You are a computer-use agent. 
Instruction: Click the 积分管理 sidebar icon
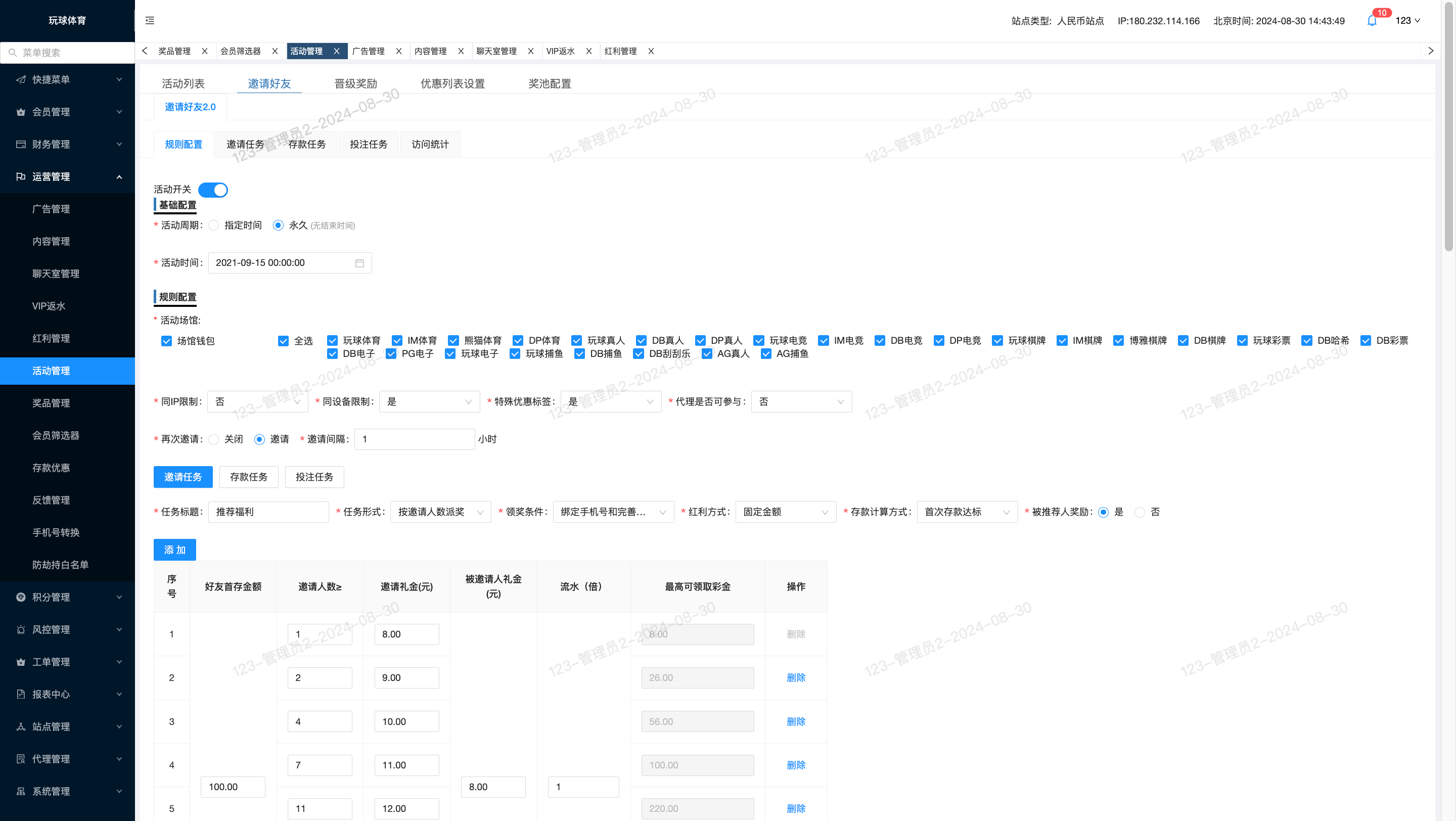[x=21, y=597]
